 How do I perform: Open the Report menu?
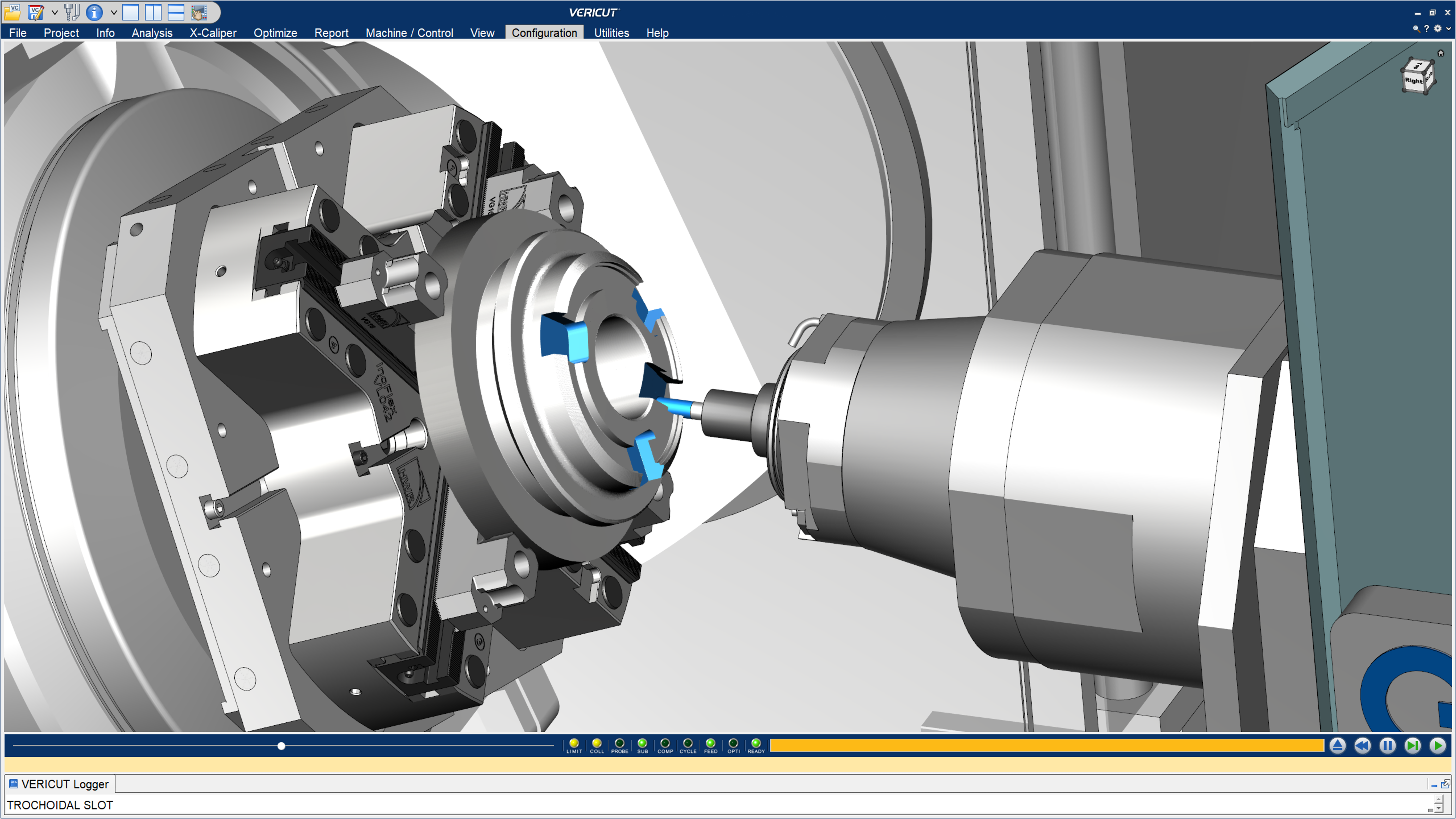331,33
